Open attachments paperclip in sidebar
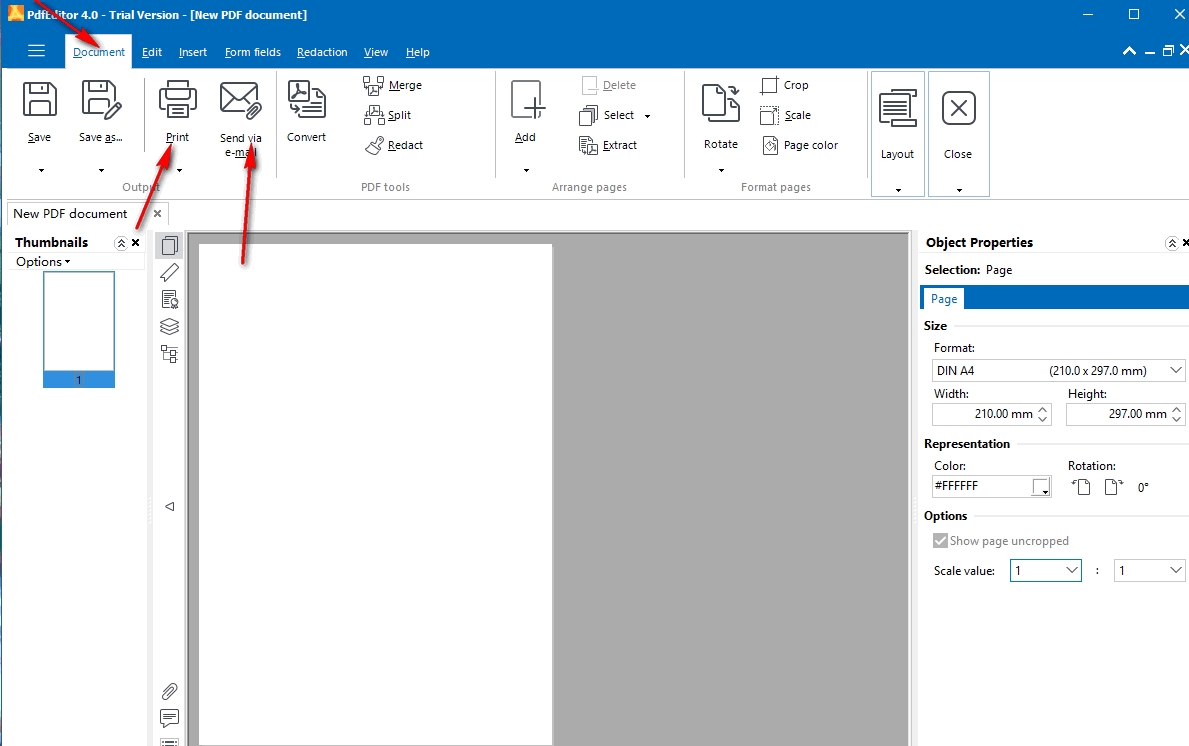Viewport: 1189px width, 746px height. 169,691
